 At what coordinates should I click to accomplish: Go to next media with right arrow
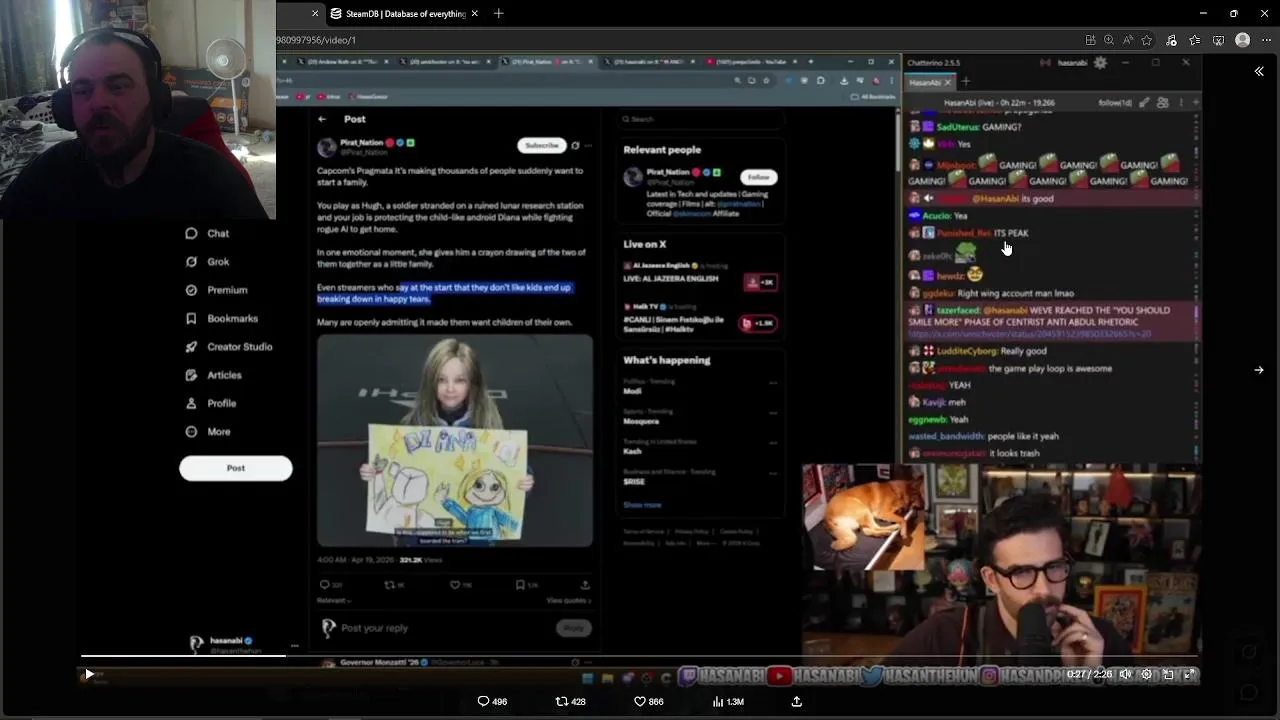click(1259, 370)
